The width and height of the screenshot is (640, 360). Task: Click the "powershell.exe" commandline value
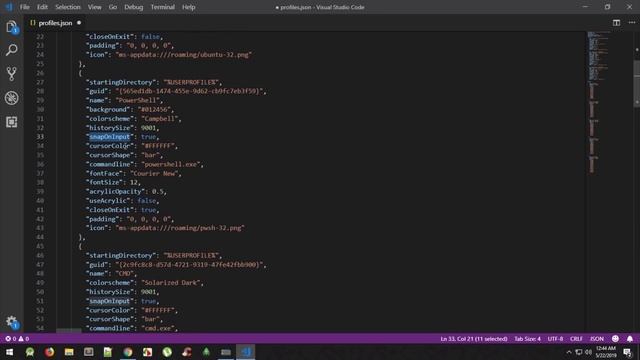[x=171, y=164]
